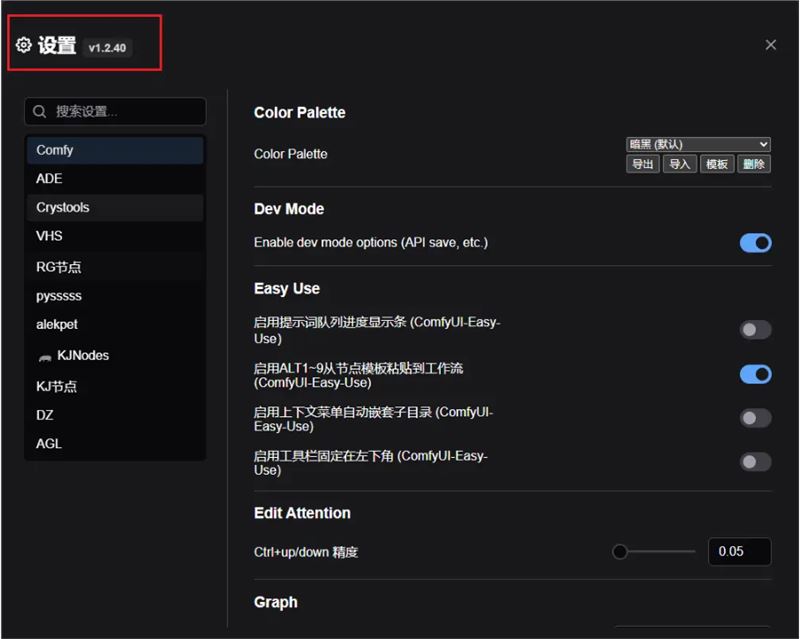Click the Ctrl+up/down precision slider handle
Viewport: 800px width, 639px height.
(620, 552)
